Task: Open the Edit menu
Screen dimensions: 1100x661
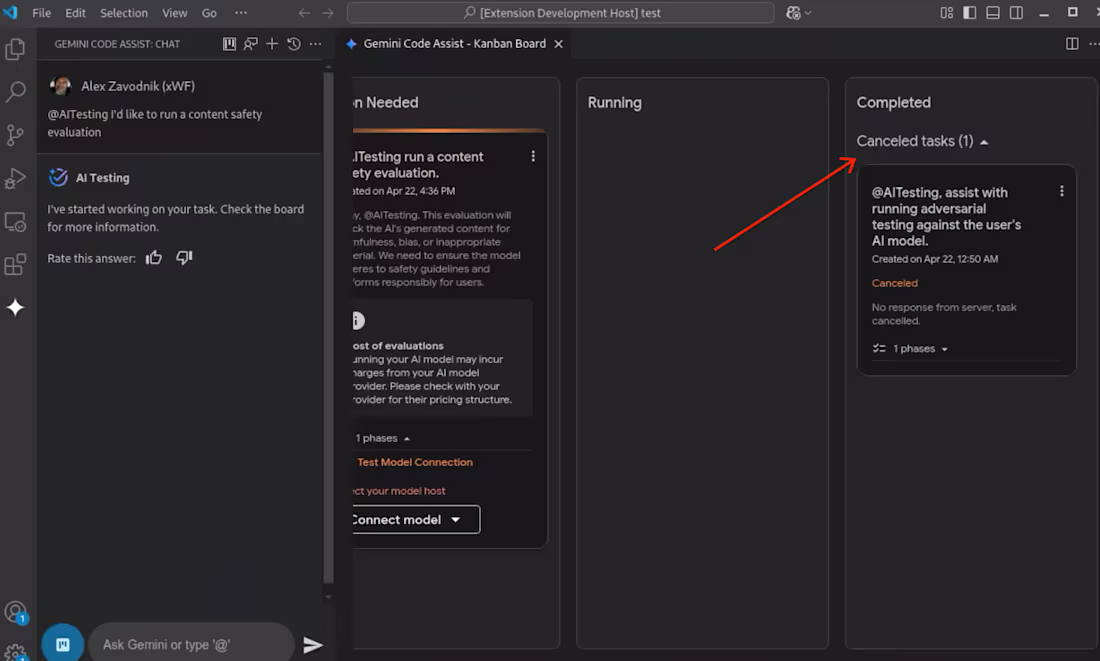Action: click(75, 13)
